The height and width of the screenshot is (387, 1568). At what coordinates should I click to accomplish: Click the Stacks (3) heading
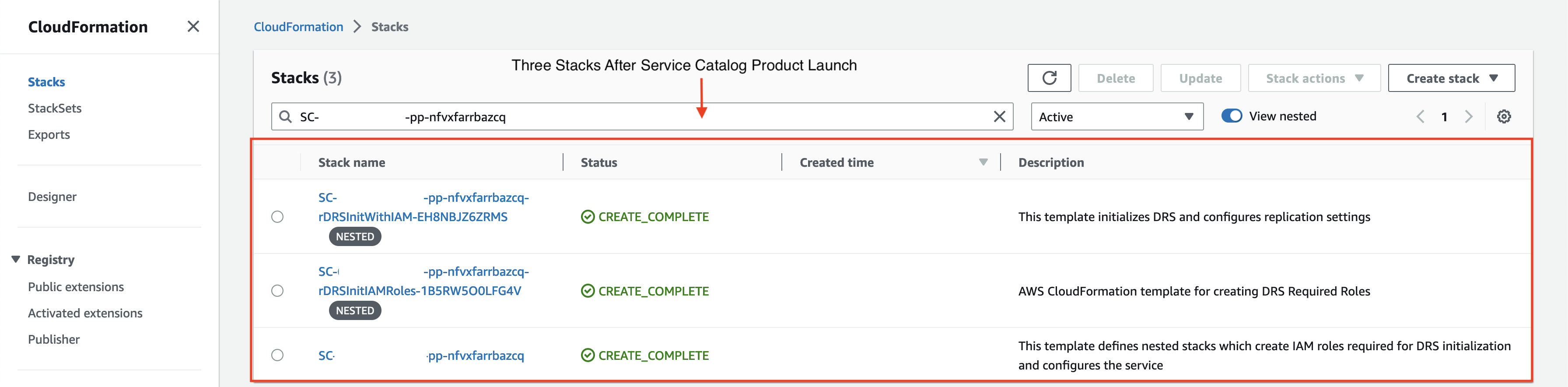pyautogui.click(x=306, y=78)
